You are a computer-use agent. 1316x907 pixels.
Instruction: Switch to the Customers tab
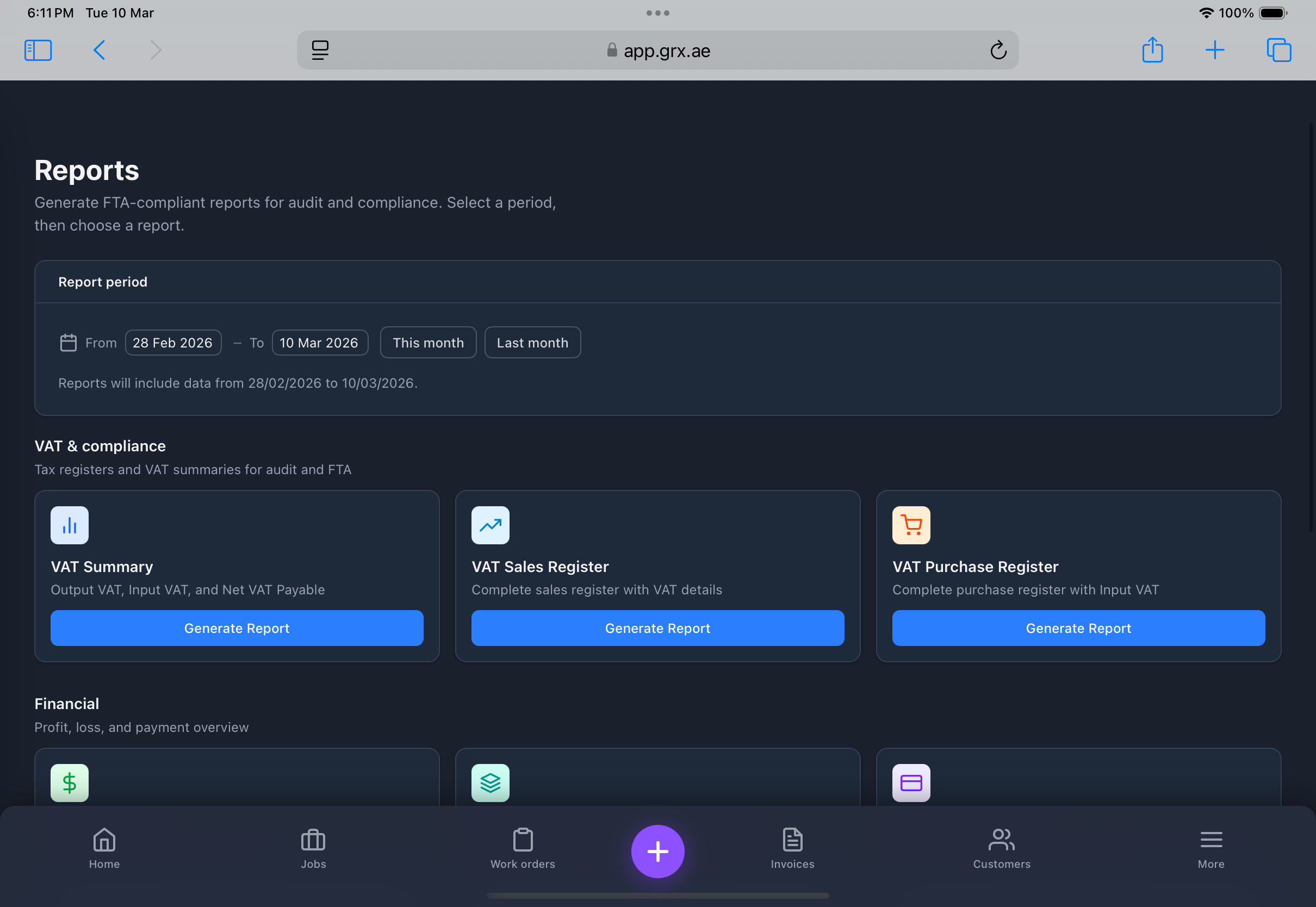click(x=1001, y=848)
